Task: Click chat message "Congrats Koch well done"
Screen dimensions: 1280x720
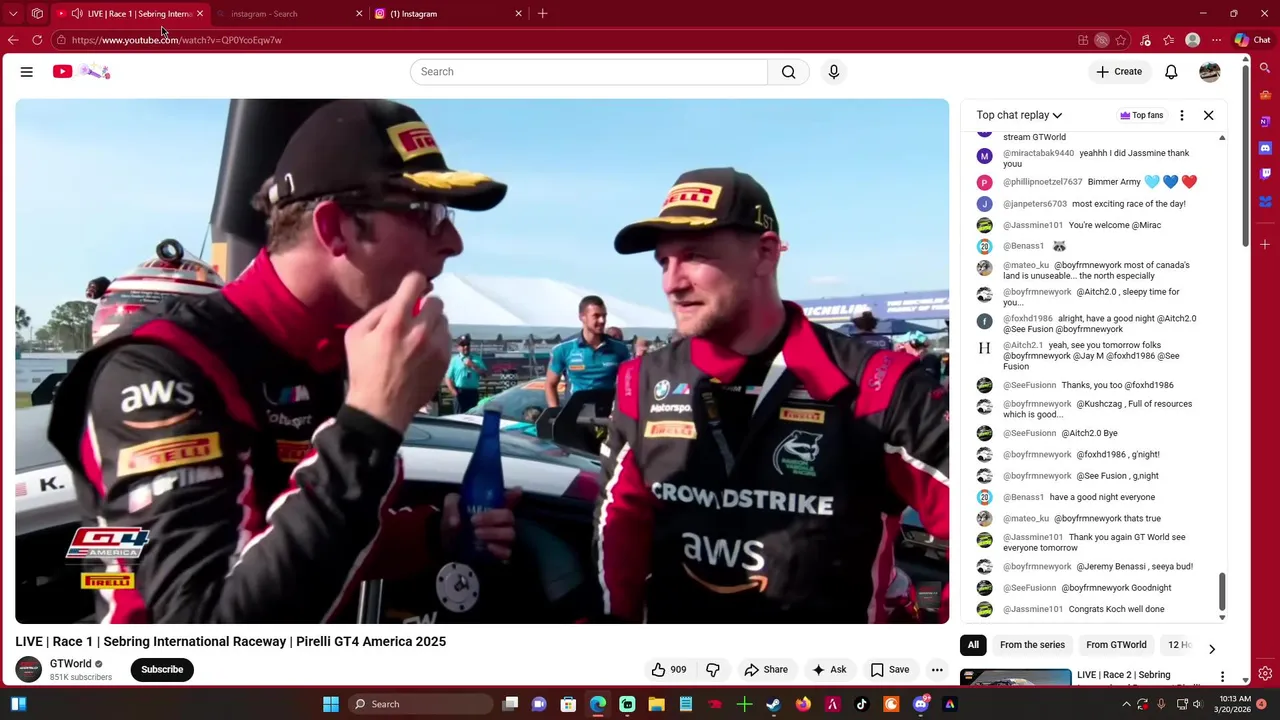Action: [x=1116, y=609]
